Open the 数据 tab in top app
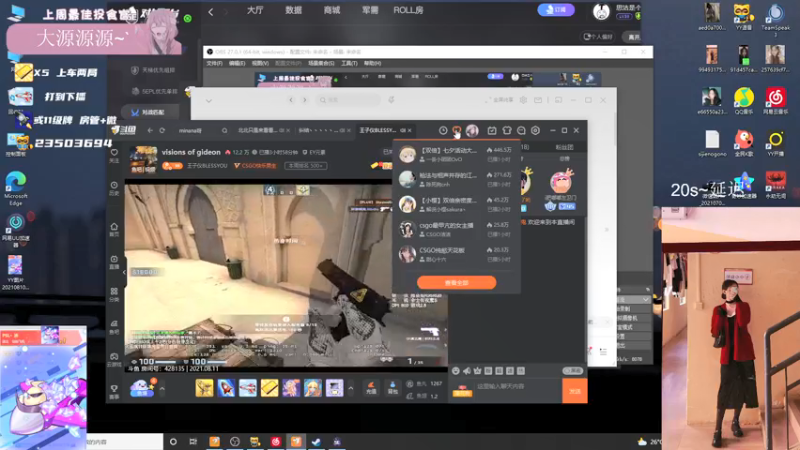 tap(293, 10)
